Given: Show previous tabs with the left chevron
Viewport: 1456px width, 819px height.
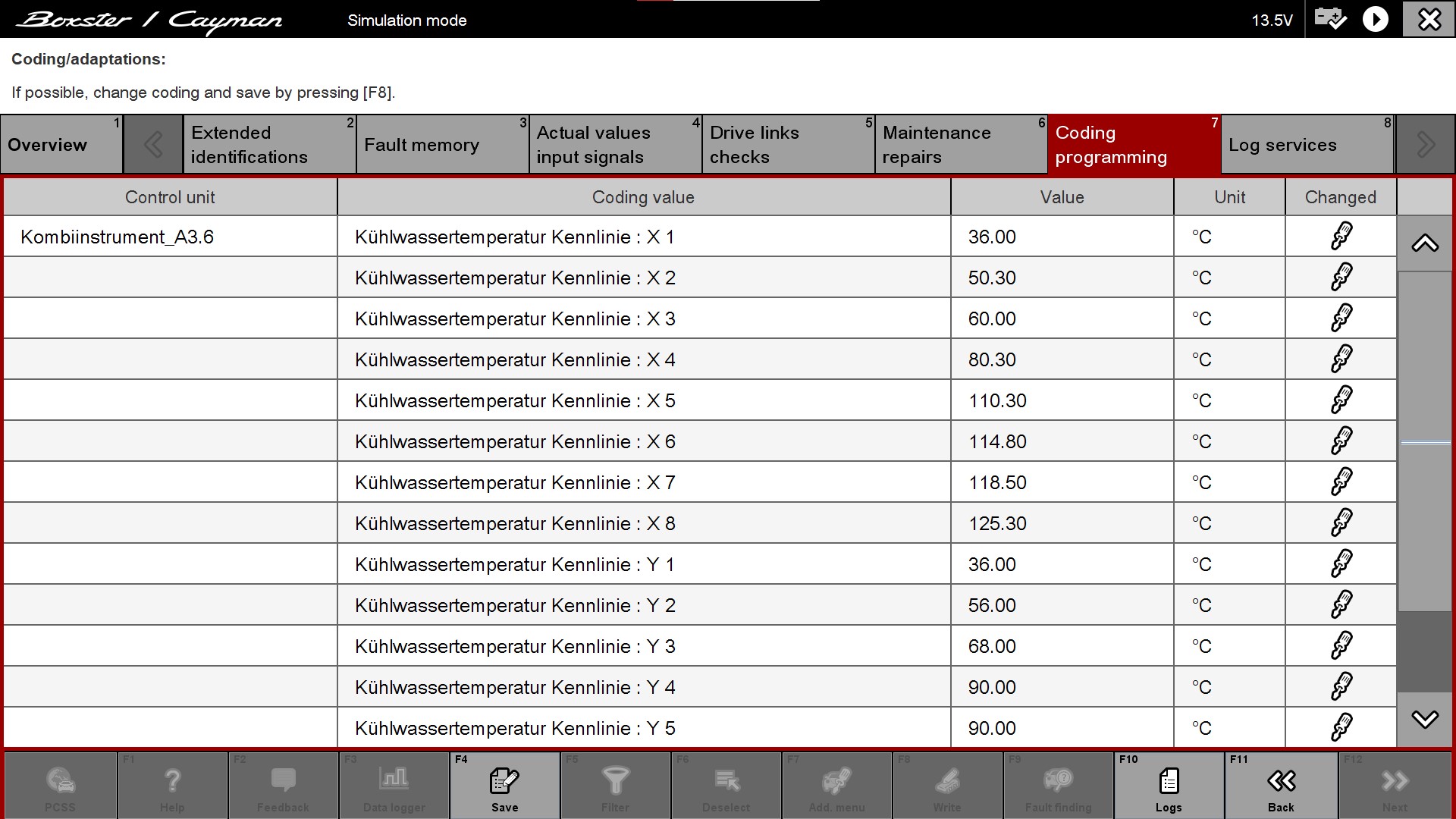Looking at the screenshot, I should [x=153, y=144].
